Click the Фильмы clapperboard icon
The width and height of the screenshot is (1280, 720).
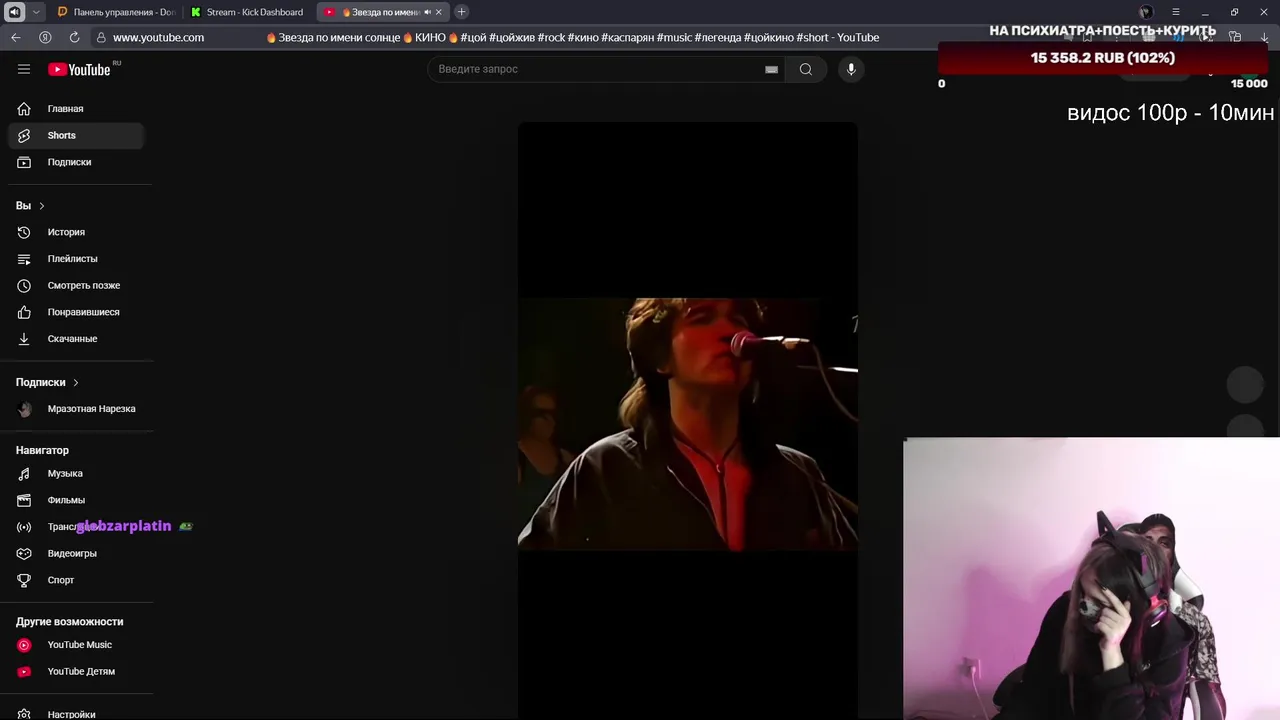(x=24, y=500)
